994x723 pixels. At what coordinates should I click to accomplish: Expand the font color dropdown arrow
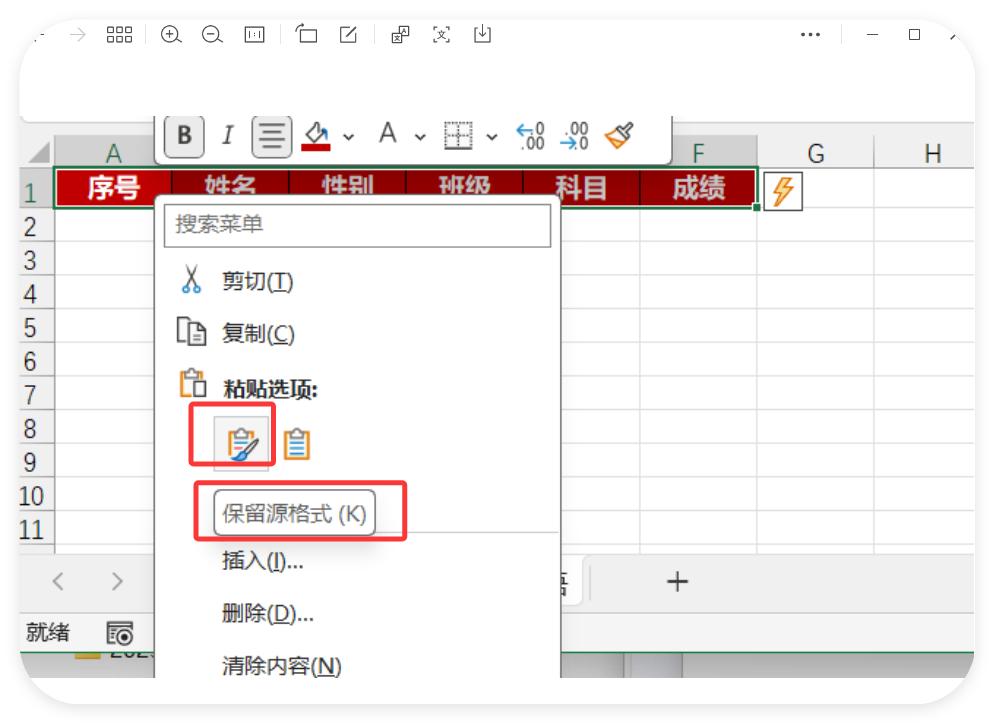(x=420, y=137)
